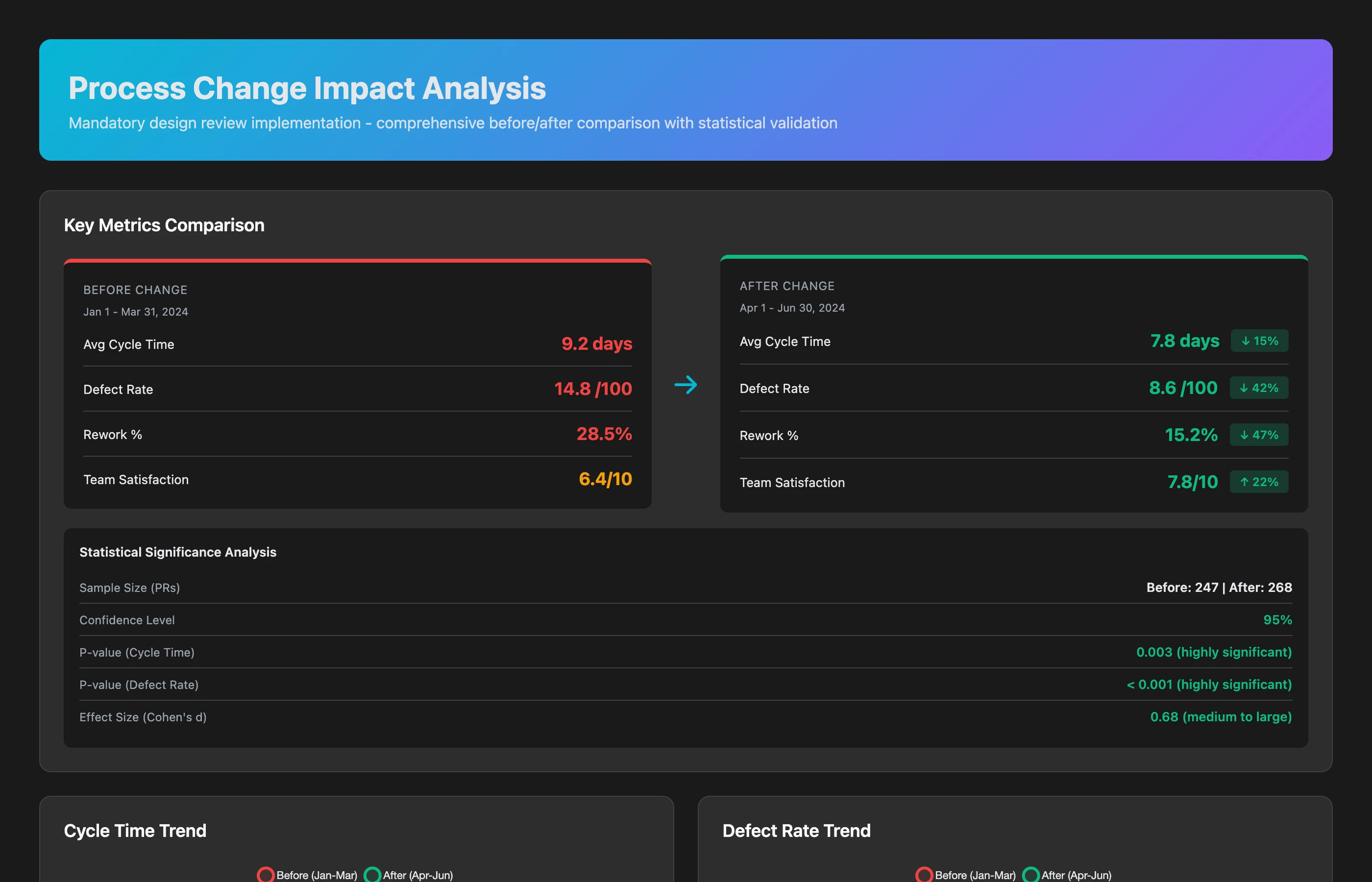Click the 6.4/10 satisfaction value
Image resolution: width=1372 pixels, height=882 pixels.
tap(605, 479)
